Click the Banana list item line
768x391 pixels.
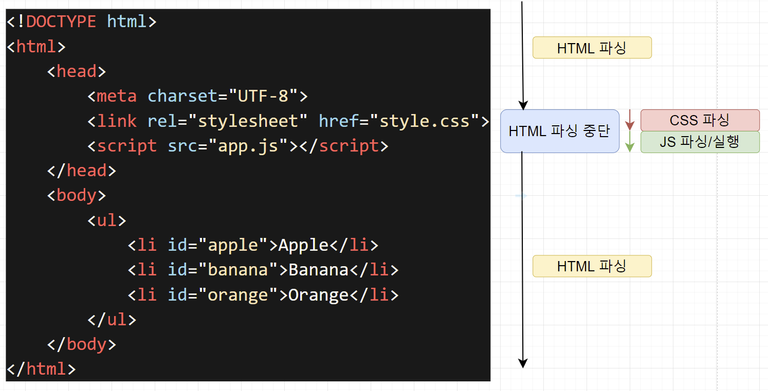[263, 270]
